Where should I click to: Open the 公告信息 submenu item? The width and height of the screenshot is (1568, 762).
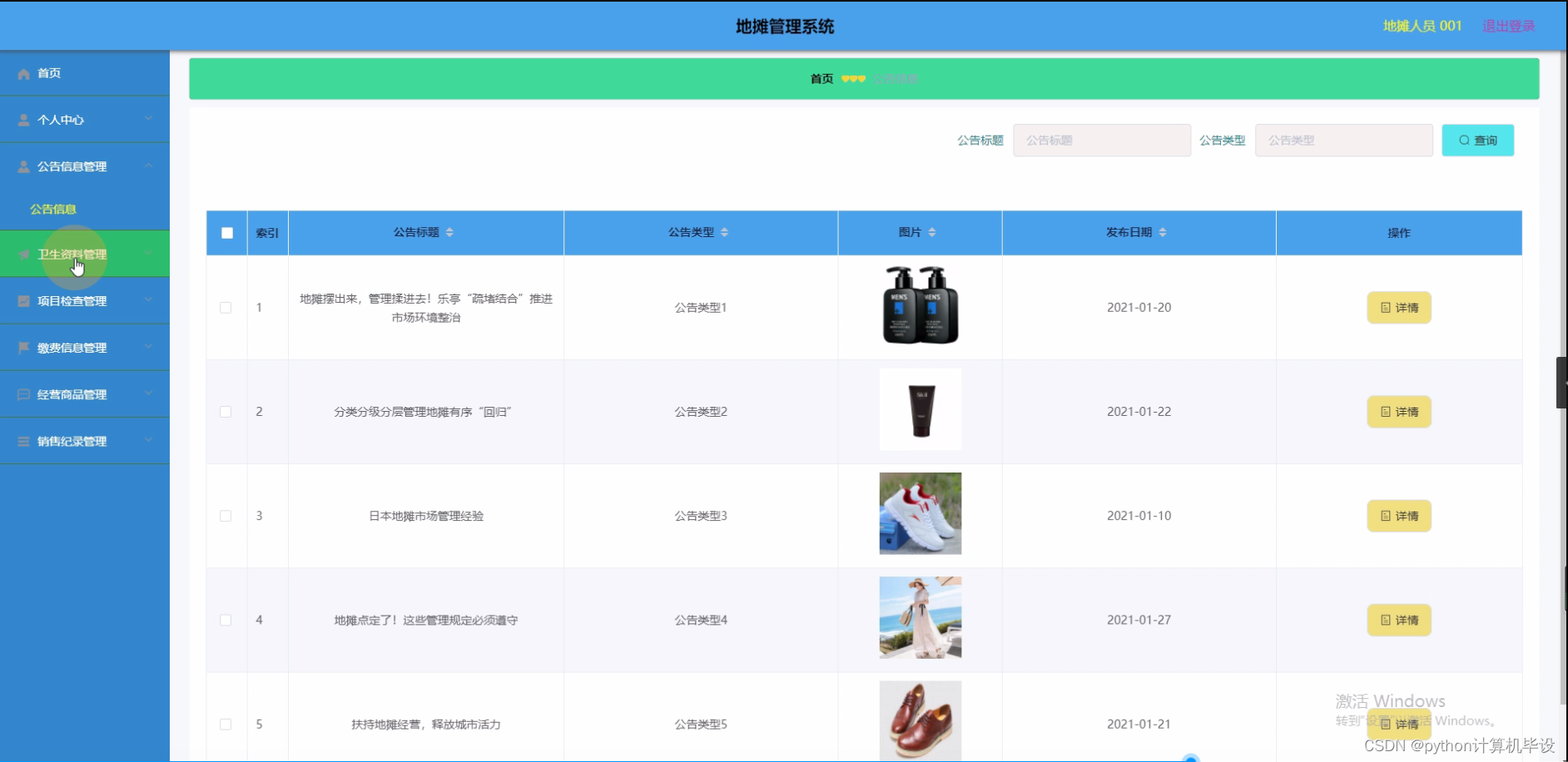[x=52, y=208]
